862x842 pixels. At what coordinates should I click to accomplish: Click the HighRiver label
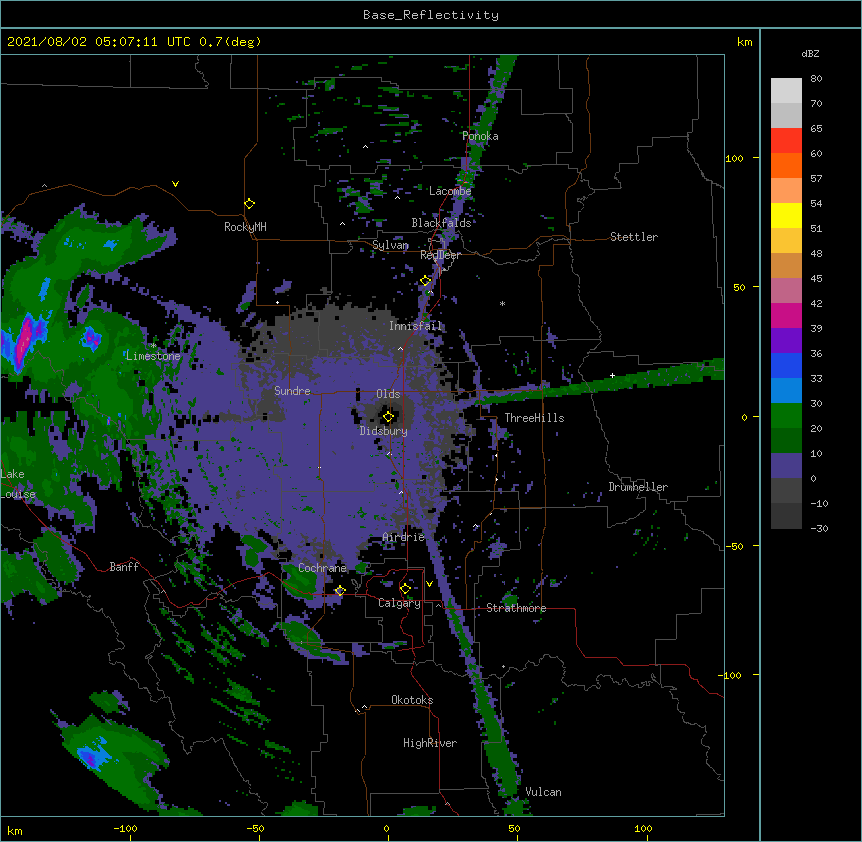[x=430, y=743]
